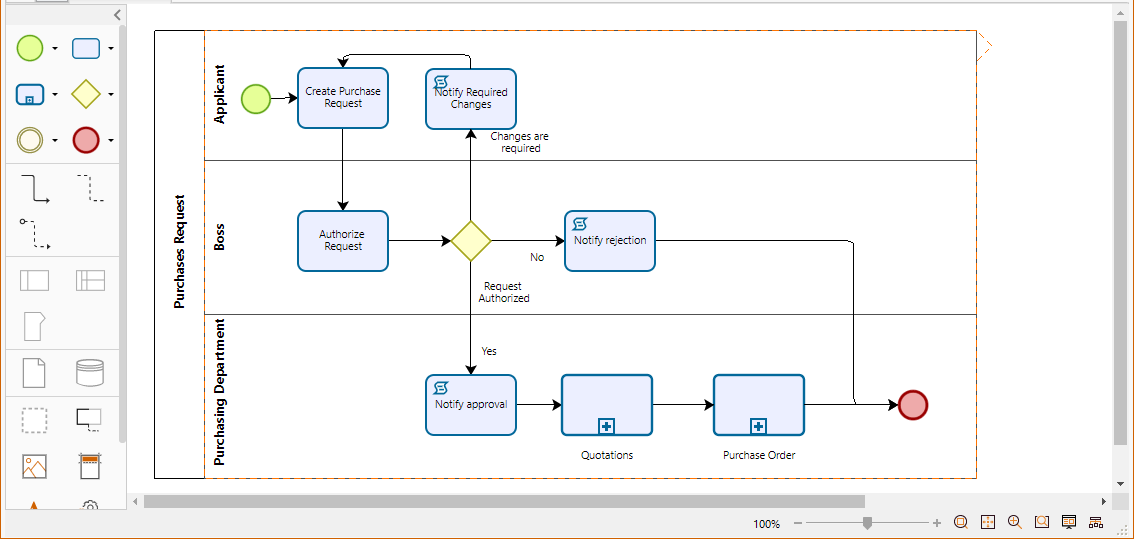
Task: Open presentation mode from the status bar
Action: (x=1070, y=522)
